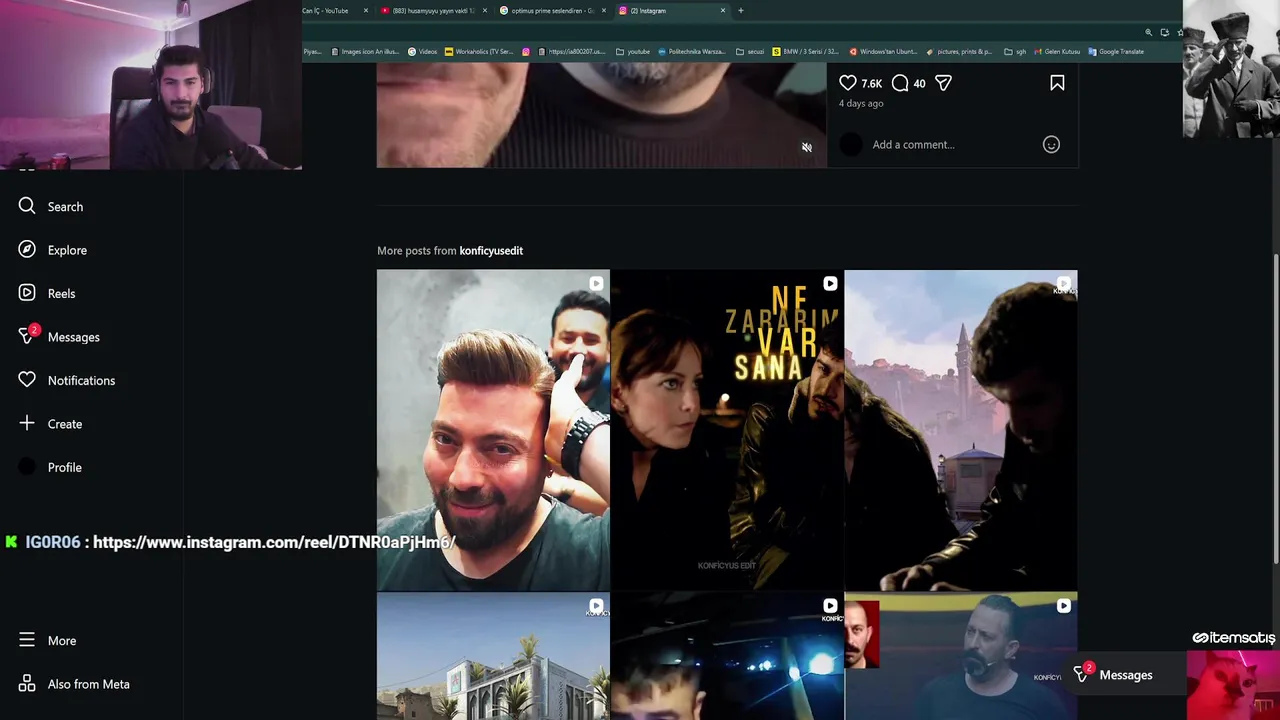
Task: Switch to the husamyuyu yayın vakti tab
Action: pos(432,10)
